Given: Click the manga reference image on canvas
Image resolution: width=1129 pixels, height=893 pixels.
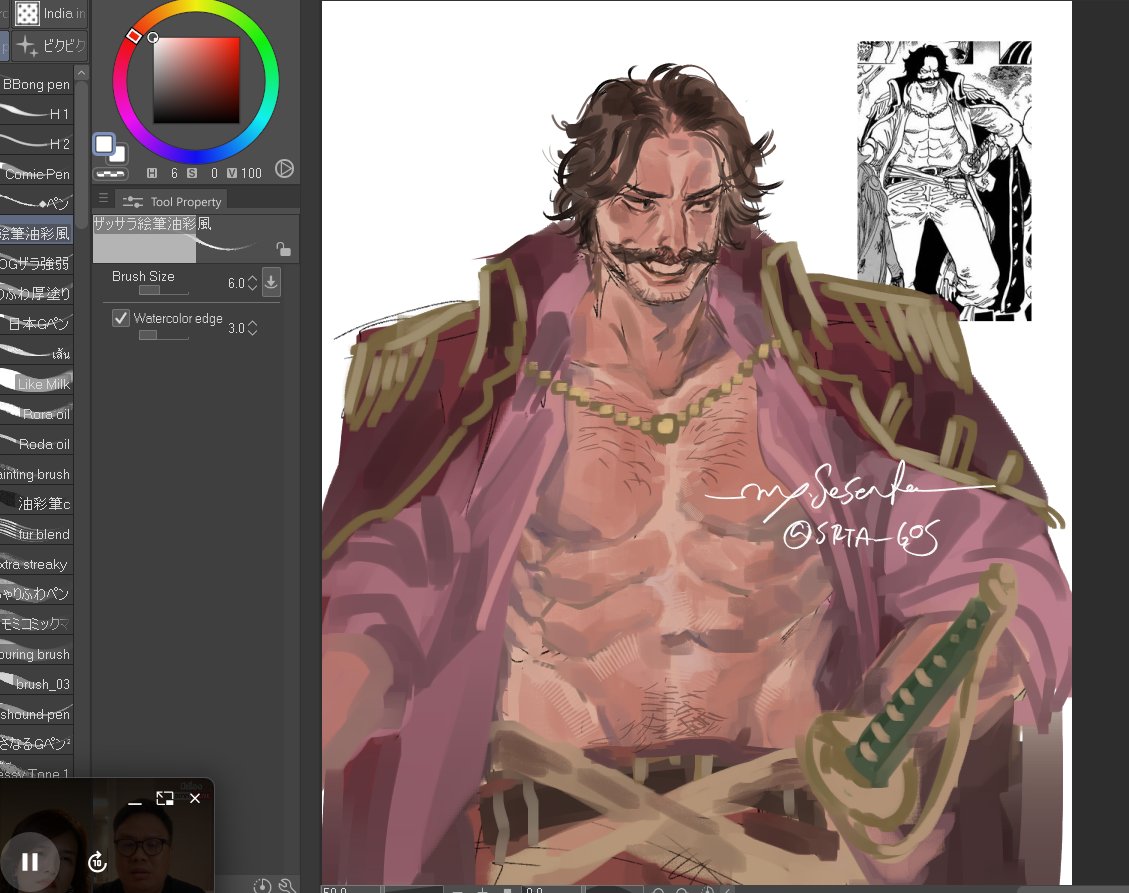Looking at the screenshot, I should click(944, 181).
